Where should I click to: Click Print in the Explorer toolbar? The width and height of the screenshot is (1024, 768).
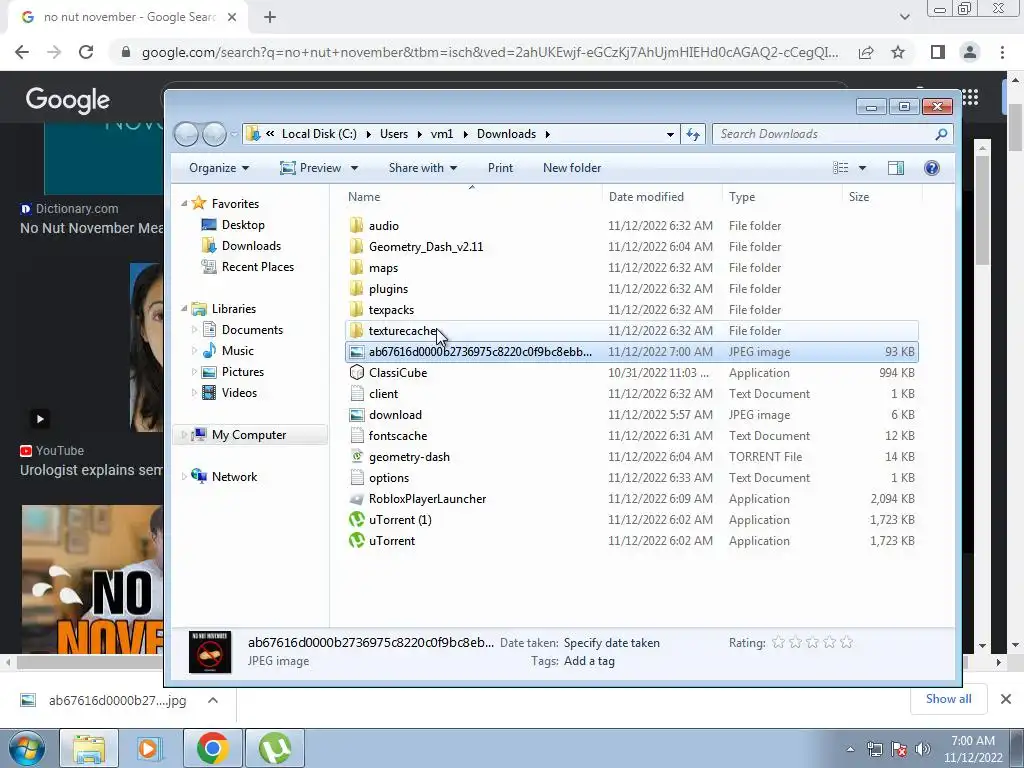(x=500, y=168)
